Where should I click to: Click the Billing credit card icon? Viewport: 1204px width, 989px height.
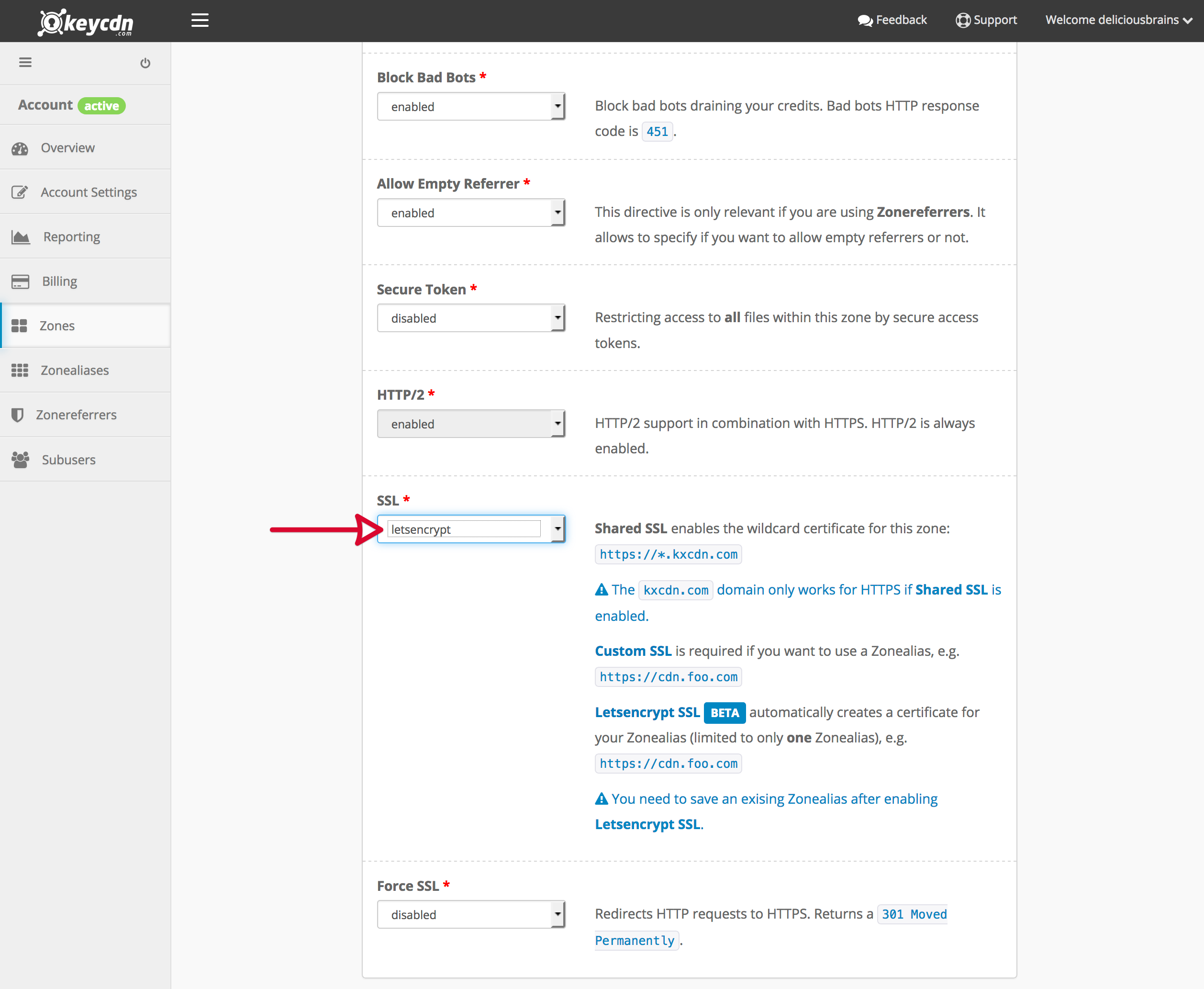pos(20,281)
